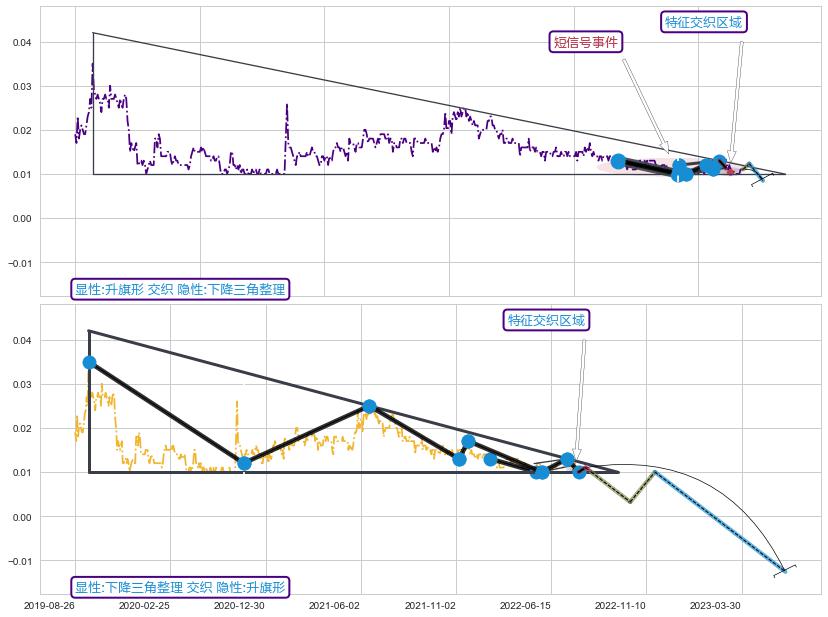Click the 显性:升旗形 交织 隐性:下降三角整理 label
Screen dimensions: 828x617
[x=181, y=289]
